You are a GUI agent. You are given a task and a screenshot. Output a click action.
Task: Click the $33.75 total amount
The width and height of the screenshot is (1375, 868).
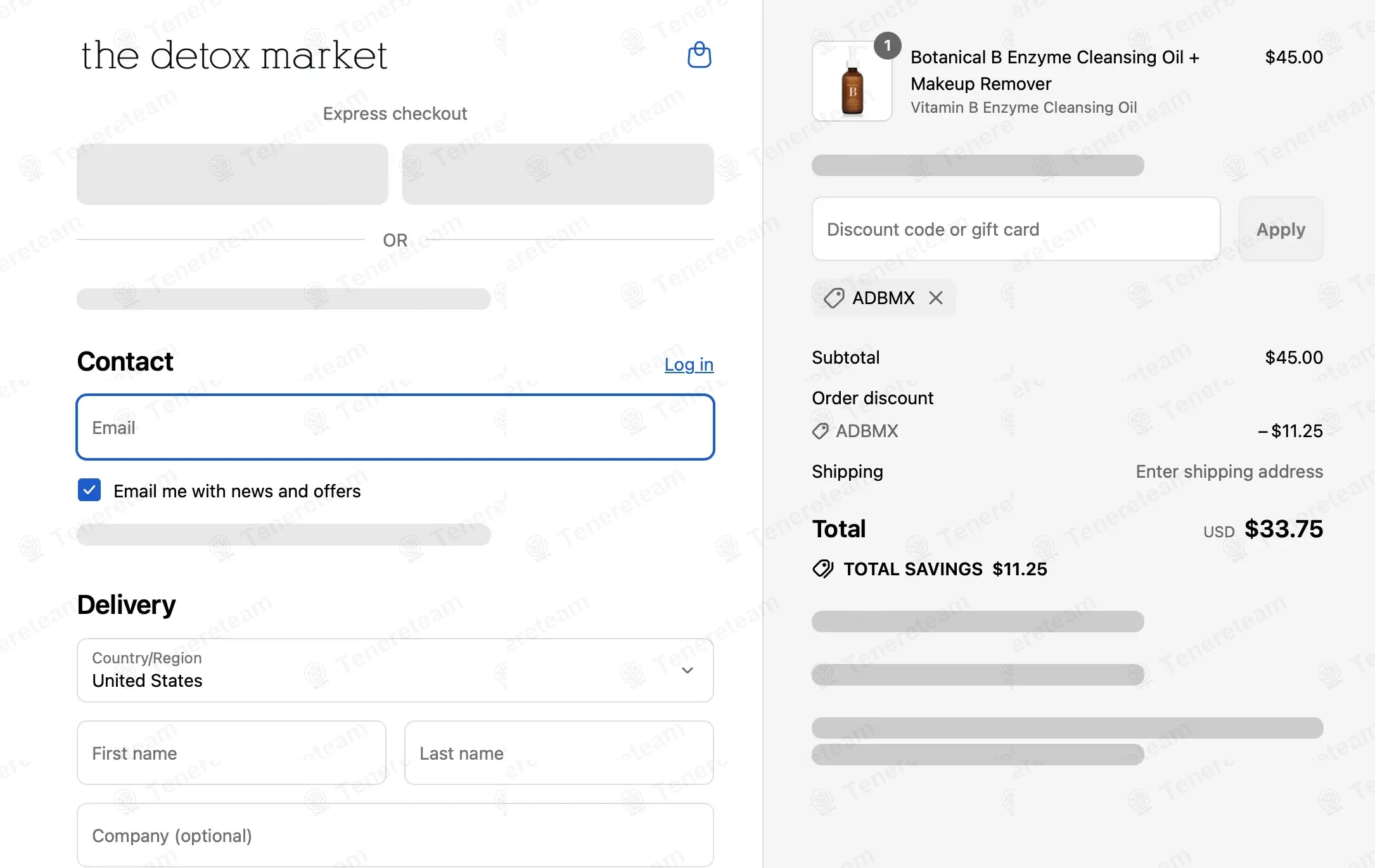[x=1284, y=529]
